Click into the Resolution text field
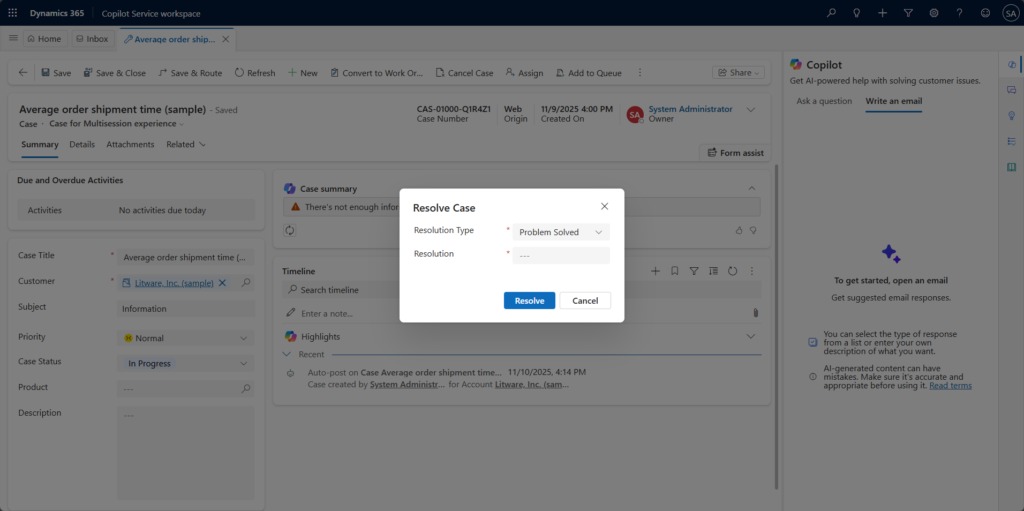The height and width of the screenshot is (511, 1024). 561,256
